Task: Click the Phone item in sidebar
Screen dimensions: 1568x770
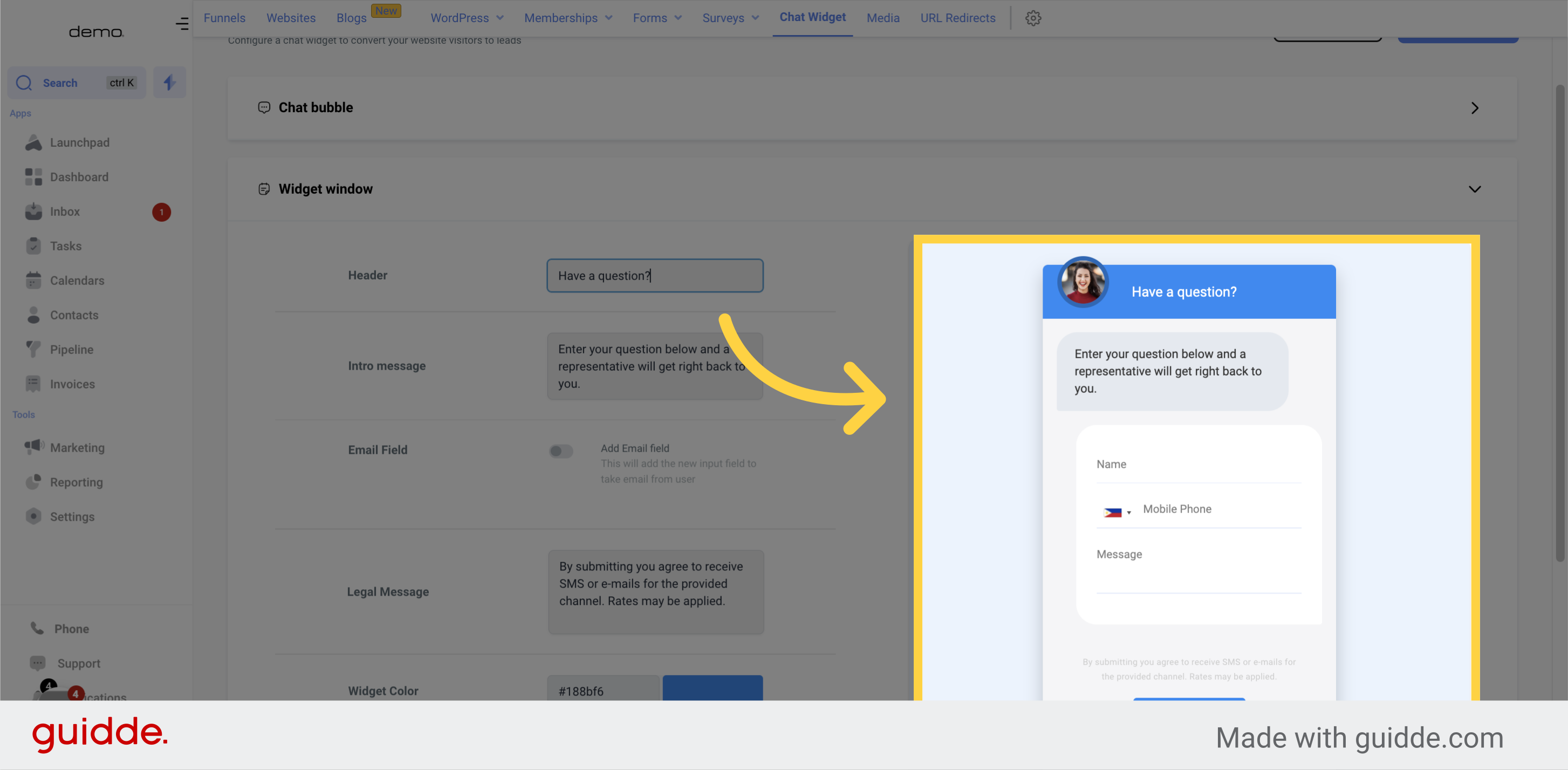Action: tap(61, 629)
